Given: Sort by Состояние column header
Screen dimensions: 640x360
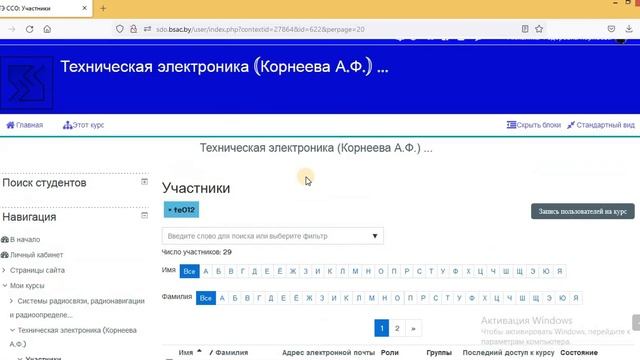Looking at the screenshot, I should point(579,353).
